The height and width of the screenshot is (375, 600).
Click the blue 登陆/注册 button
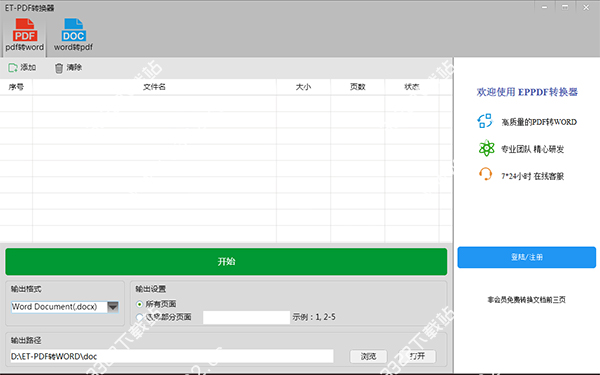point(527,257)
